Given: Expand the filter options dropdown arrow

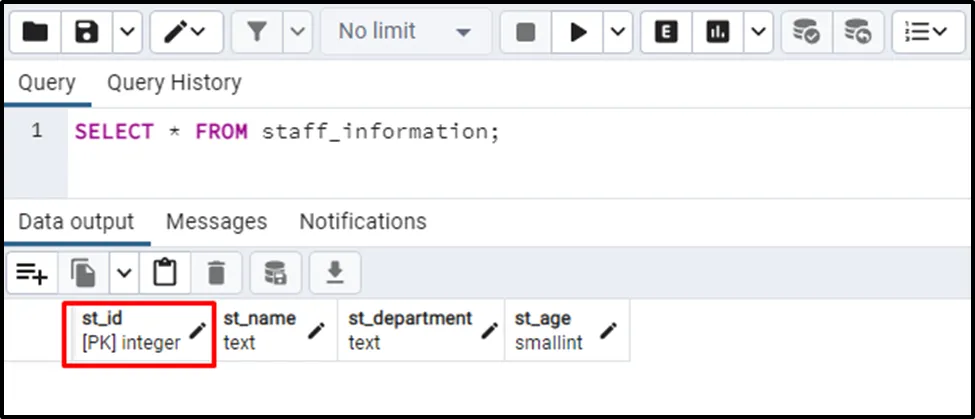Looking at the screenshot, I should pyautogui.click(x=297, y=32).
